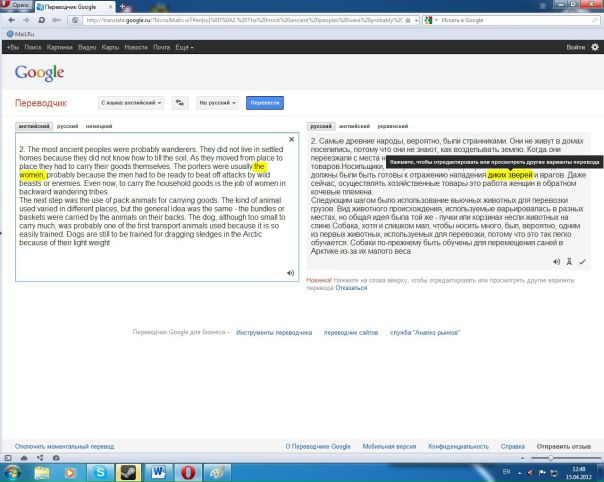Click the "Войти" sign-in link
This screenshot has height=482, width=604.
(x=575, y=48)
